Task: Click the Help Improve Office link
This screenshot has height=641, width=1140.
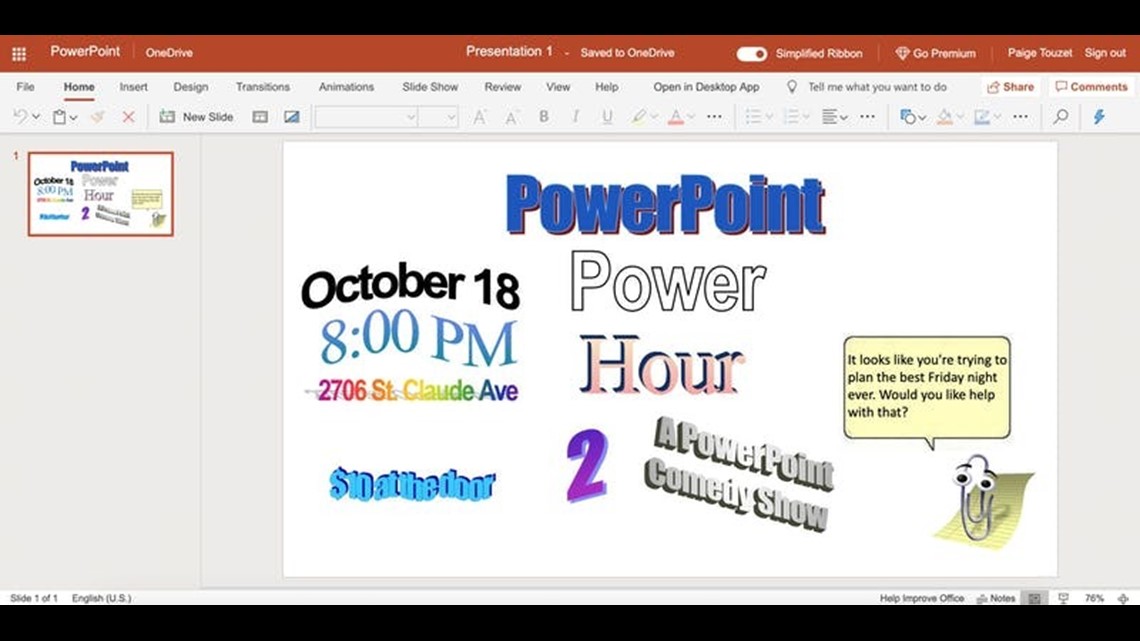Action: (922, 598)
